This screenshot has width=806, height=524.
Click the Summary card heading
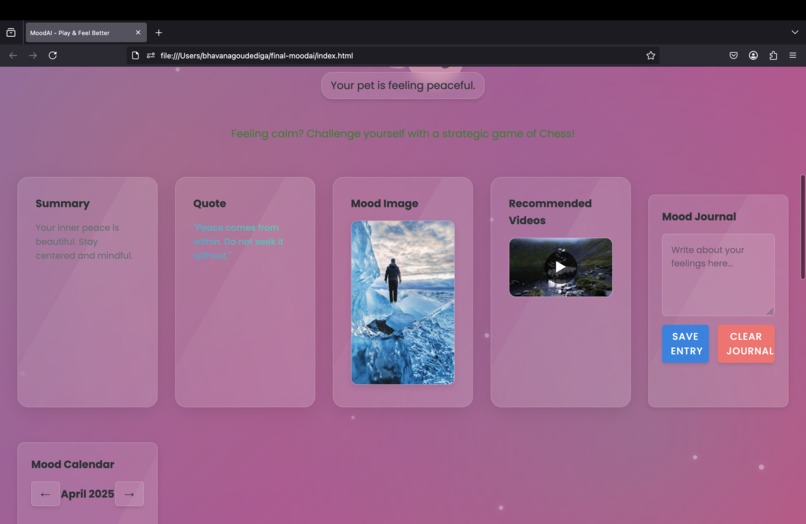tap(62, 204)
